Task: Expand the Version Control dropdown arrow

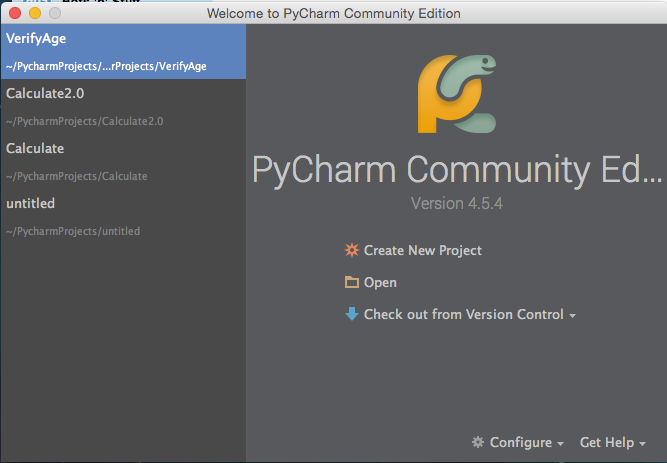Action: coord(573,316)
